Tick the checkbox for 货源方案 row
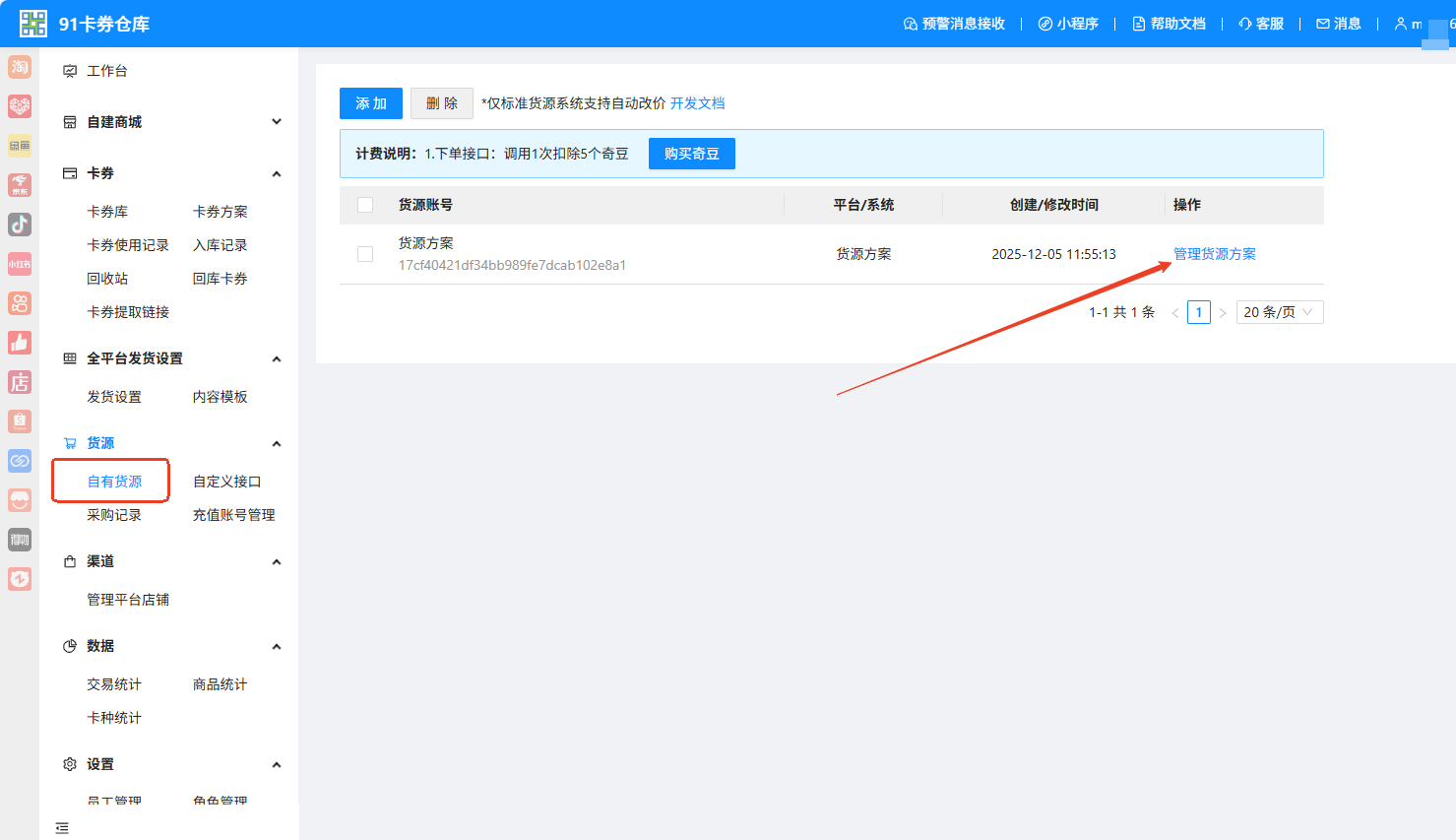 [x=365, y=254]
